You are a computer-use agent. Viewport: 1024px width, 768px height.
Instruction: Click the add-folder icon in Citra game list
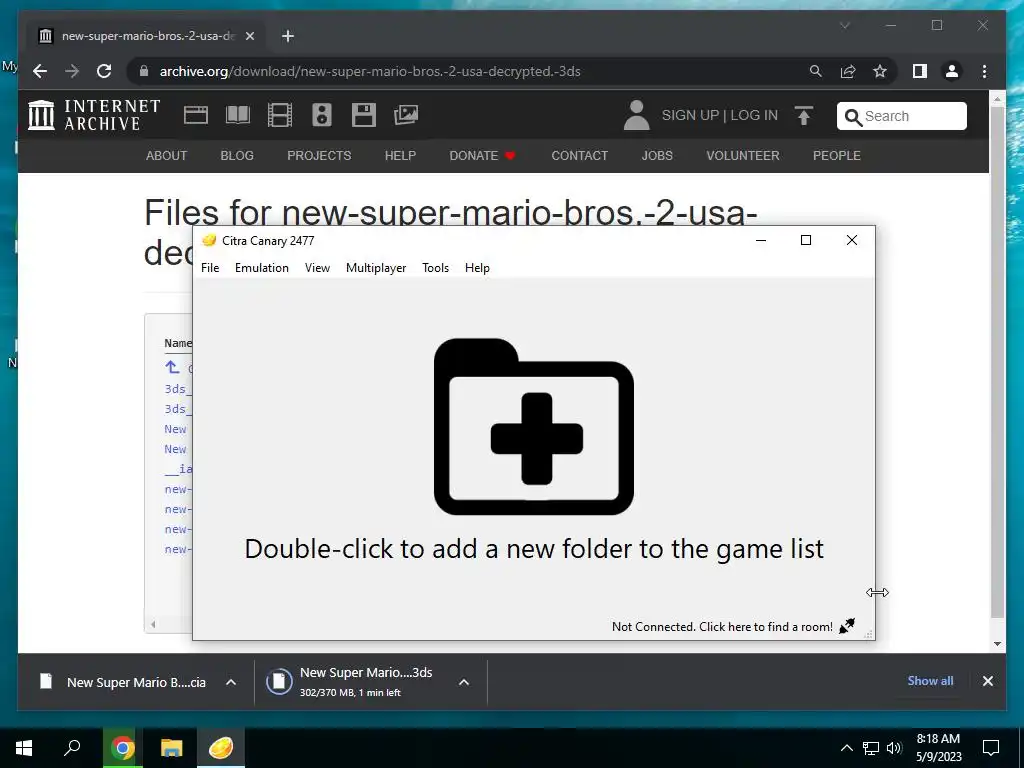[534, 426]
